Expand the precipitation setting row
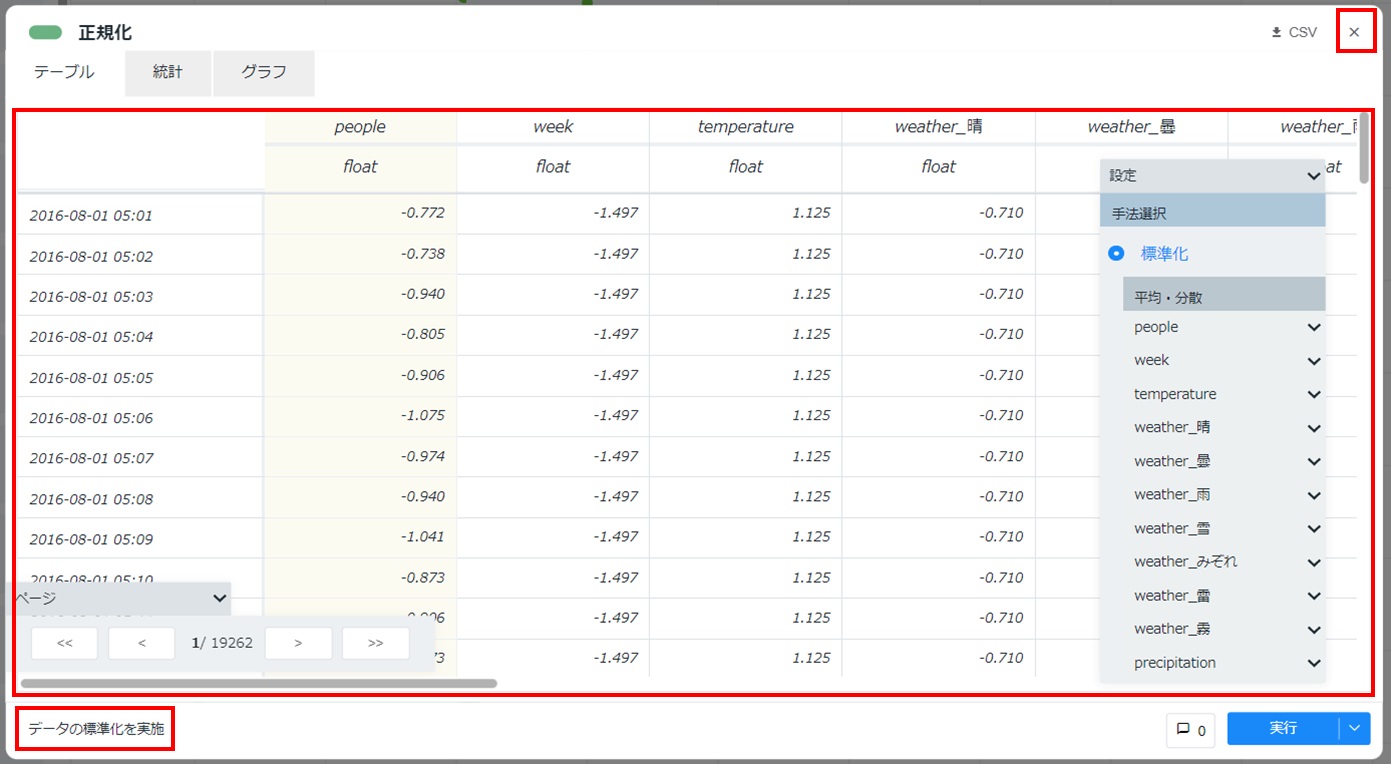Image resolution: width=1391 pixels, height=764 pixels. (1313, 663)
